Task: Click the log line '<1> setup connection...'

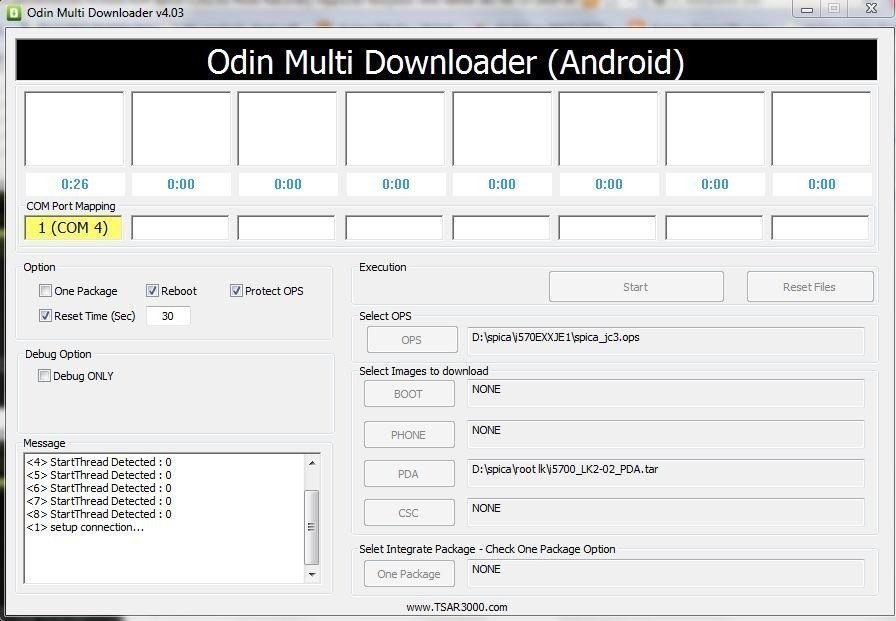Action: [x=85, y=527]
